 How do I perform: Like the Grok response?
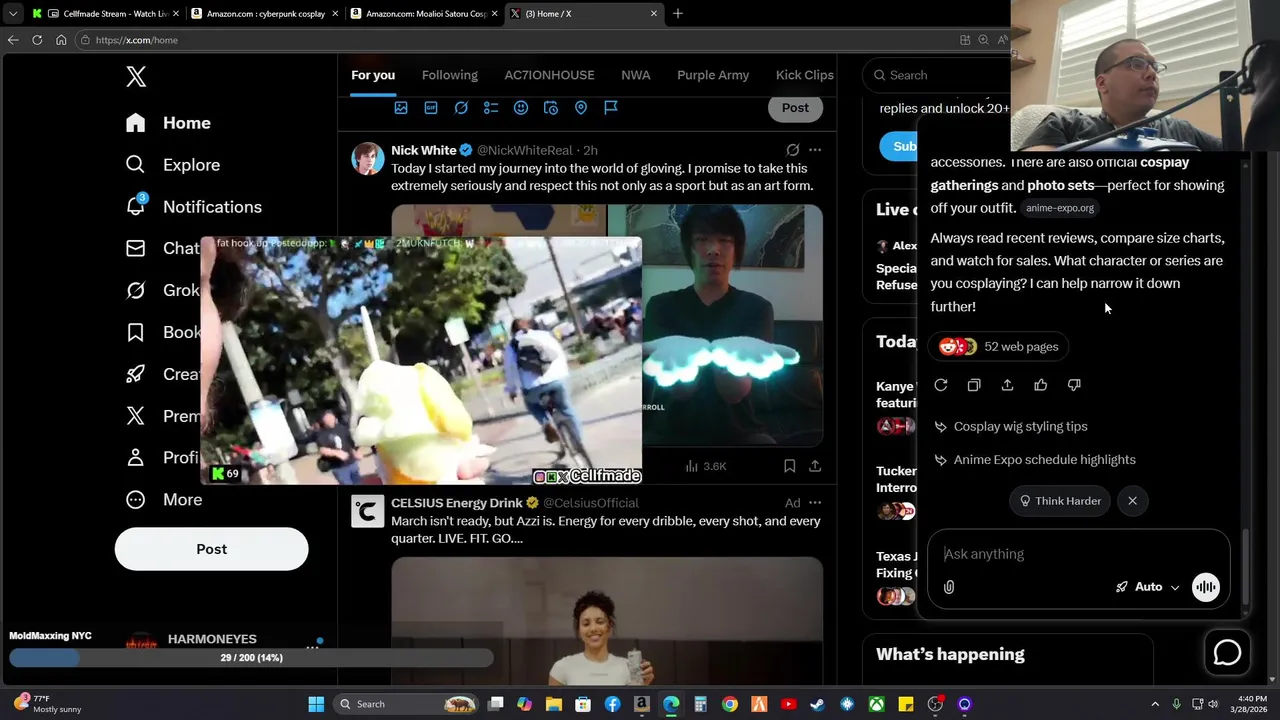click(x=1041, y=385)
